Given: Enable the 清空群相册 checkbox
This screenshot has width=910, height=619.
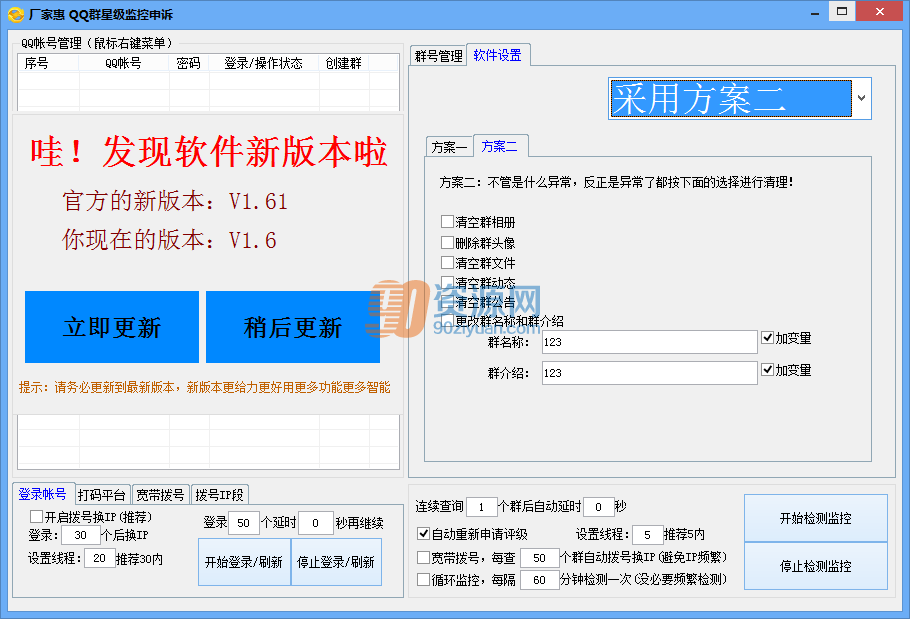Looking at the screenshot, I should click(447, 222).
